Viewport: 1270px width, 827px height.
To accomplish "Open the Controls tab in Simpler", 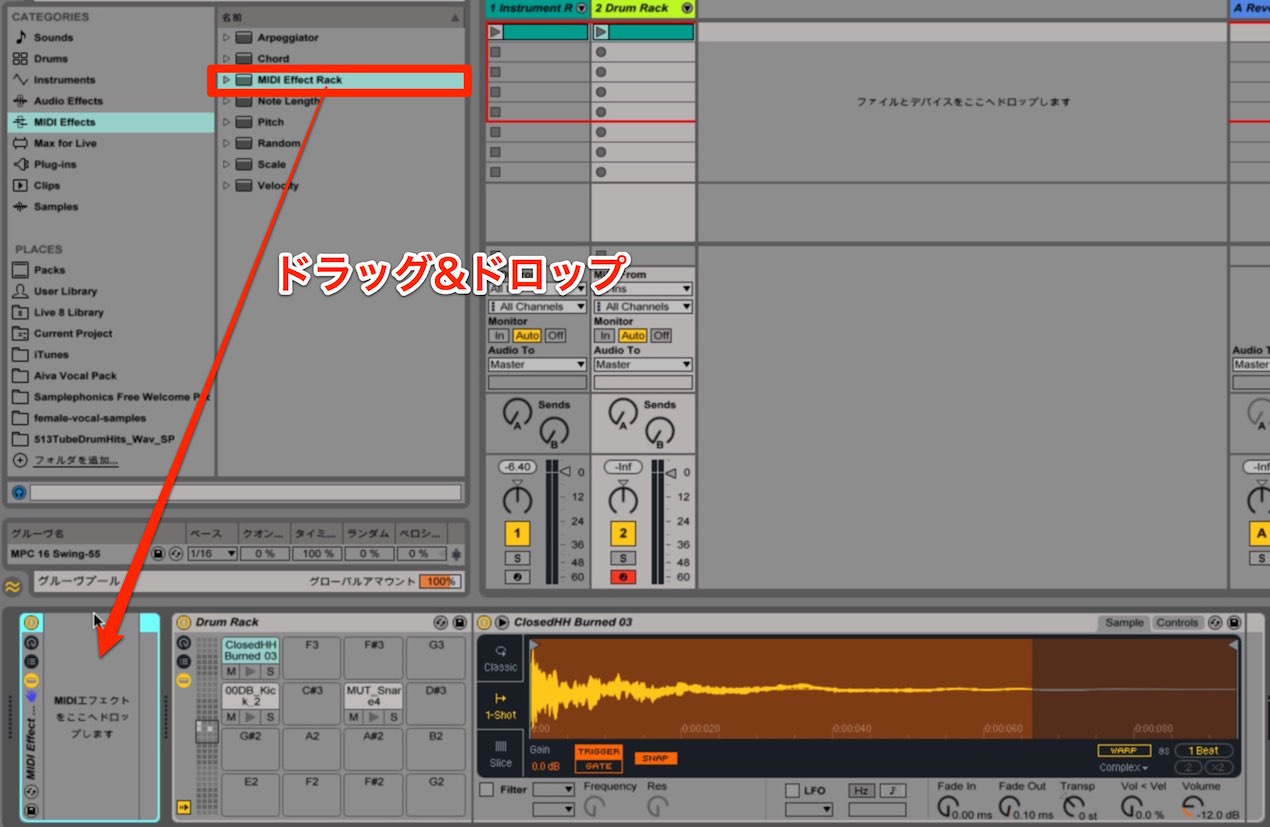I will (1177, 622).
